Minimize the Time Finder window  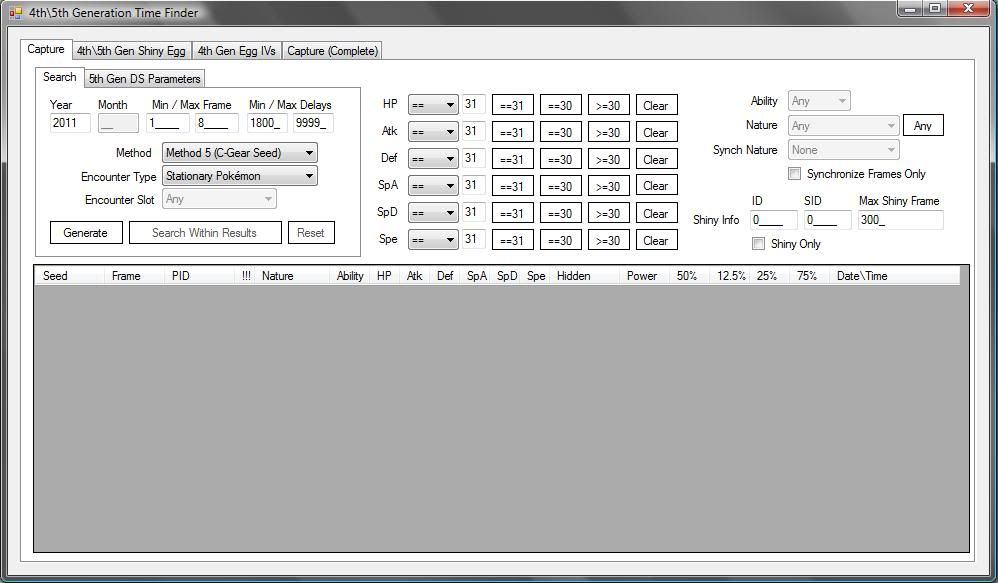910,8
